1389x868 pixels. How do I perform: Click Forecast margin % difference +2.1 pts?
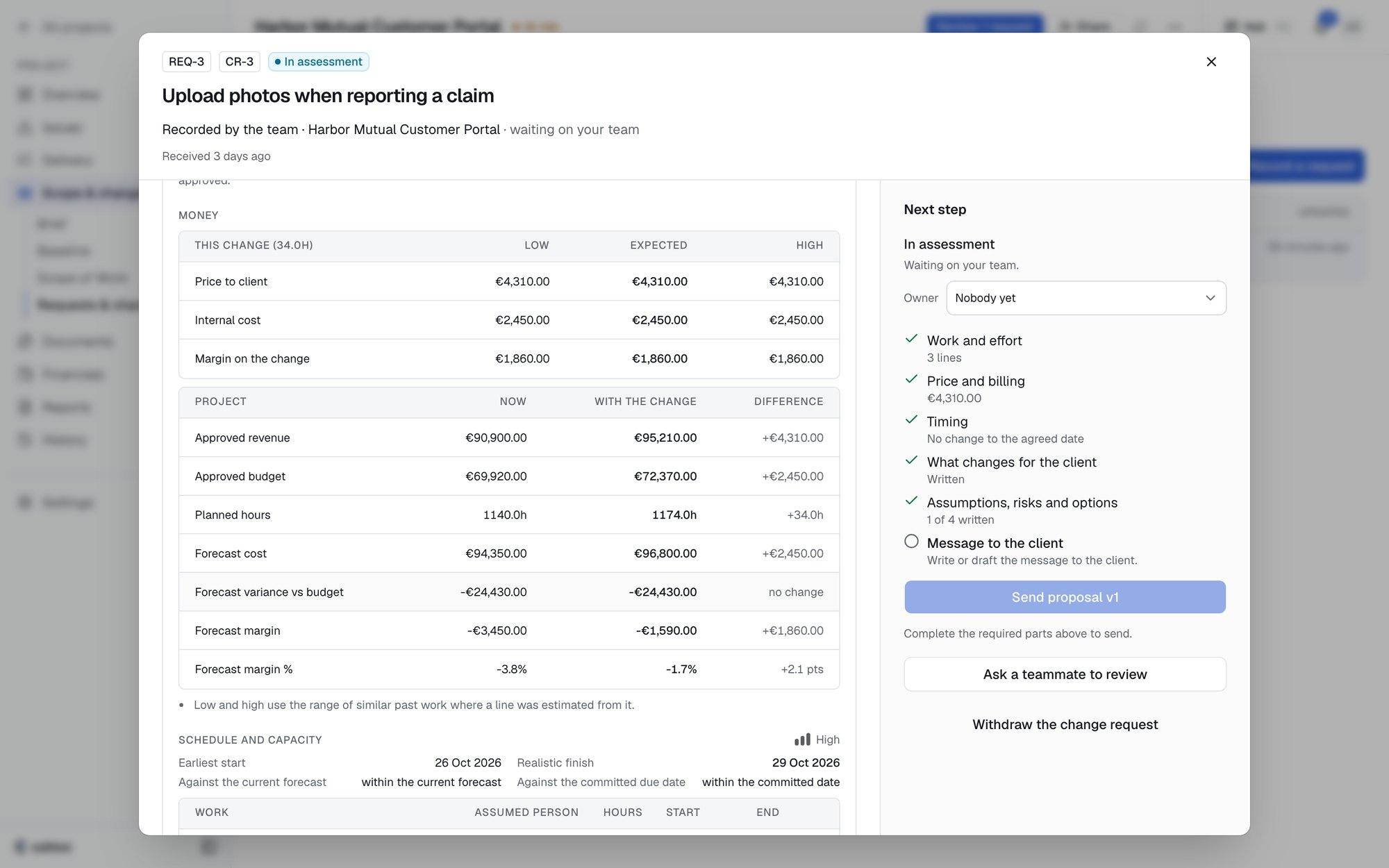[801, 669]
